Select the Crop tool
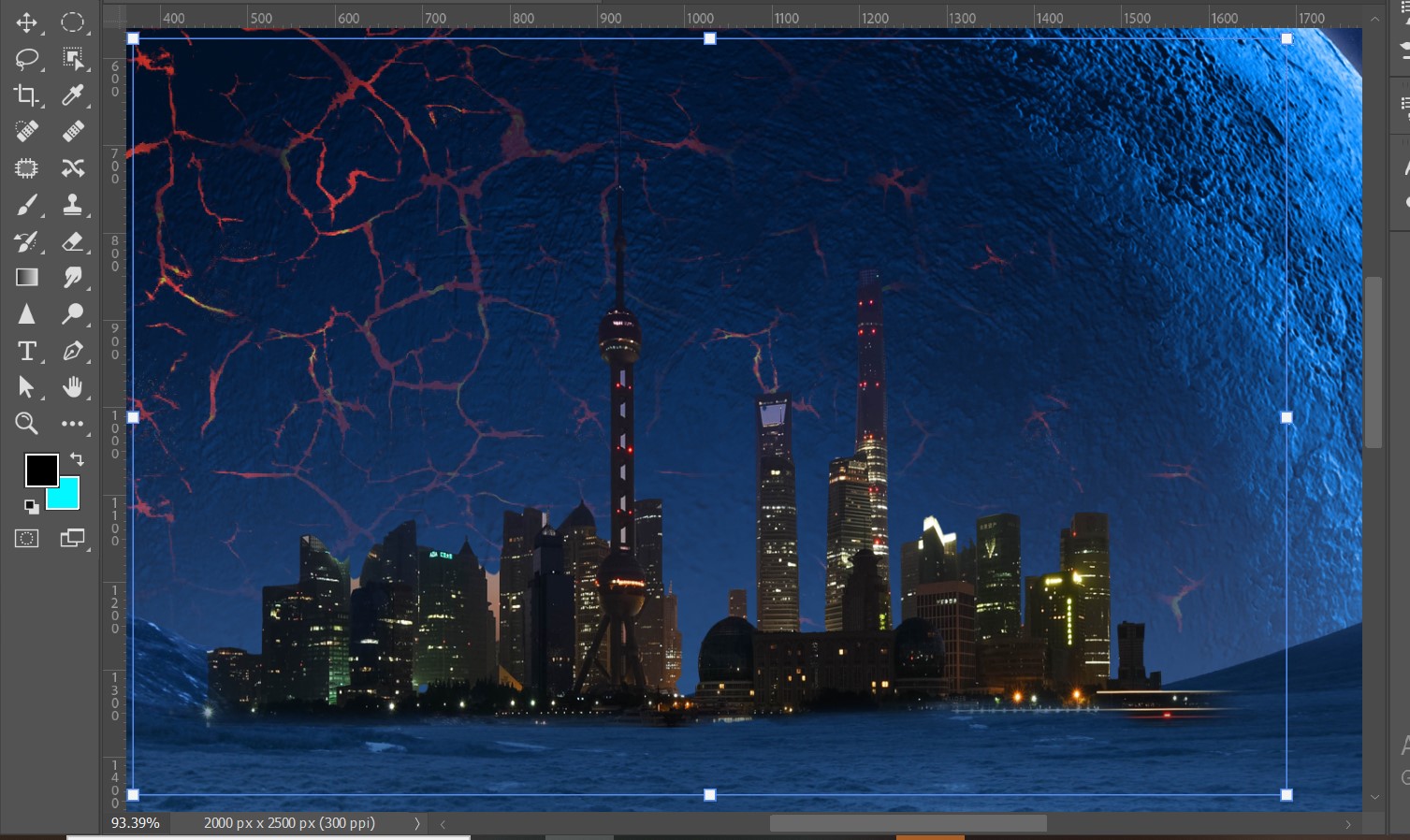 (x=26, y=95)
